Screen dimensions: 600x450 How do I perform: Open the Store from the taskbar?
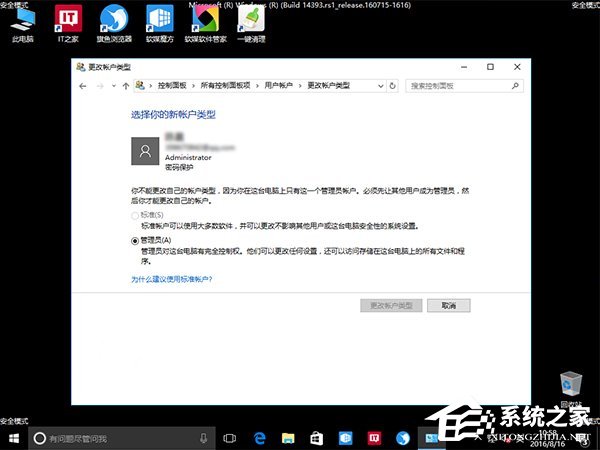tap(316, 438)
